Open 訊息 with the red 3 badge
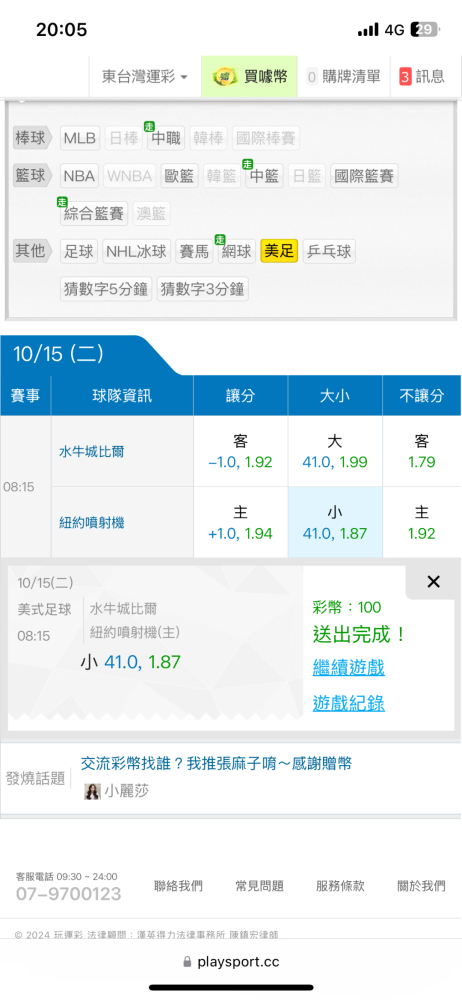Viewport: 462px width, 1000px height. 422,77
